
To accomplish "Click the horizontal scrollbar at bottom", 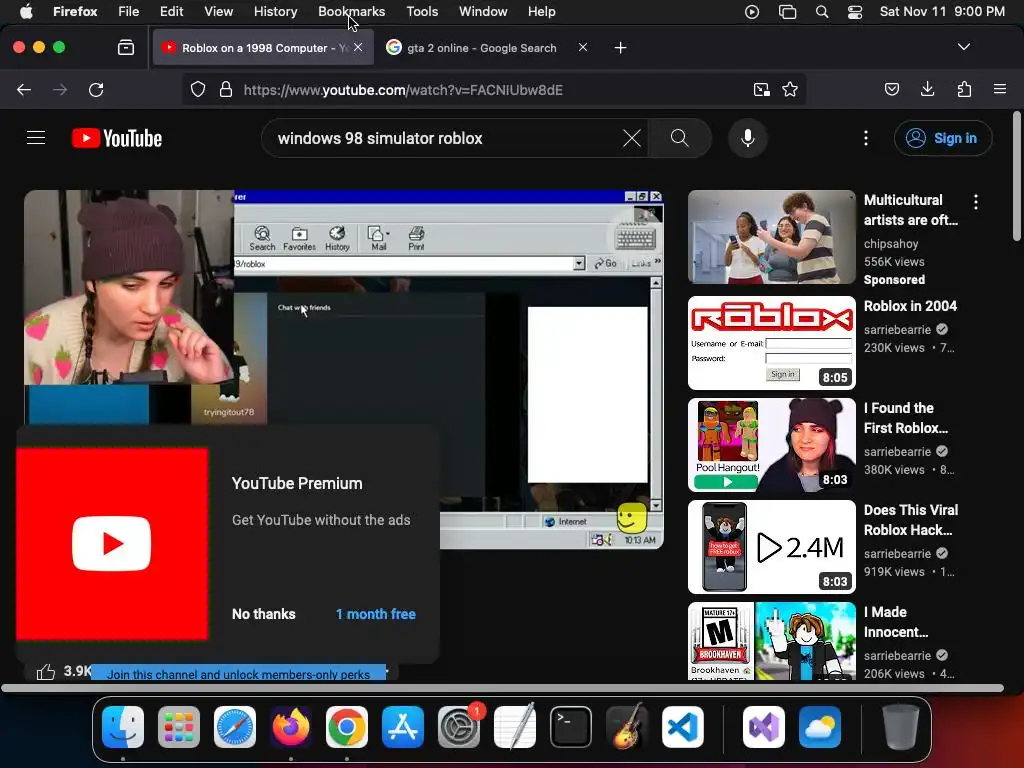I will 502,688.
